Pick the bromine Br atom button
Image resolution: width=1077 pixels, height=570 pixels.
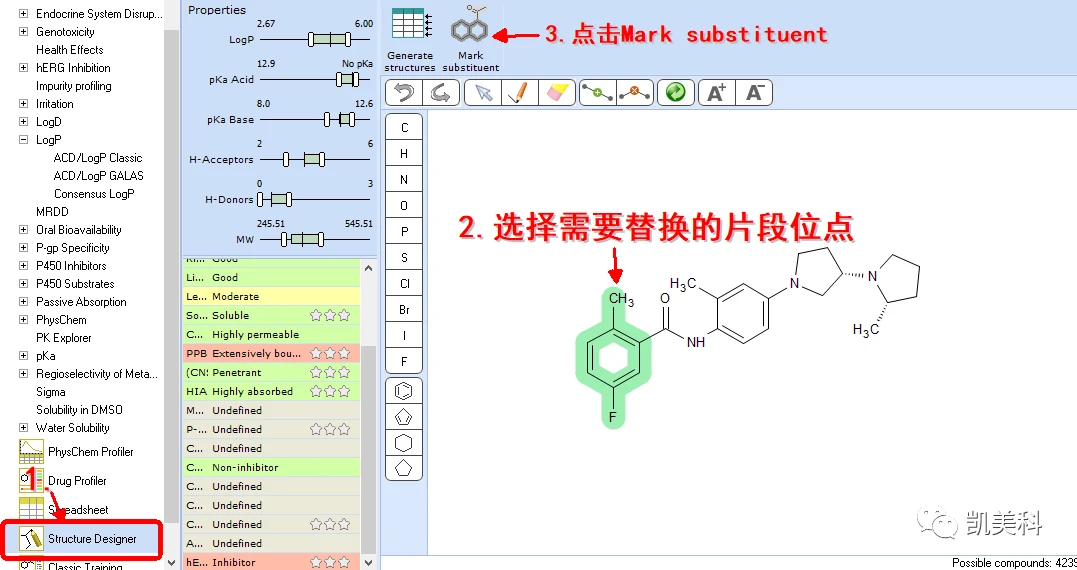404,310
